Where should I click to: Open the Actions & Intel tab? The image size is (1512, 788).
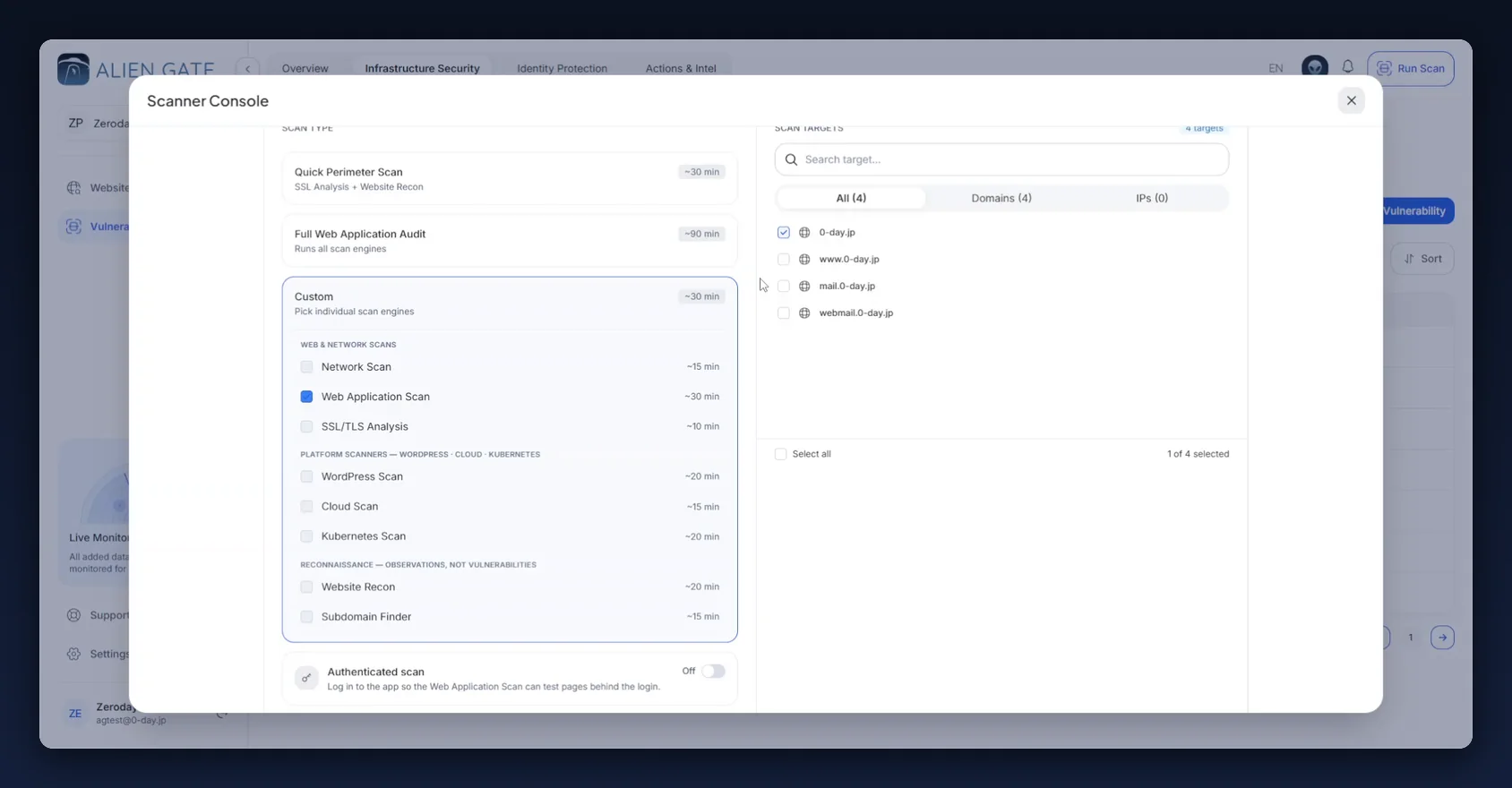pyautogui.click(x=681, y=68)
